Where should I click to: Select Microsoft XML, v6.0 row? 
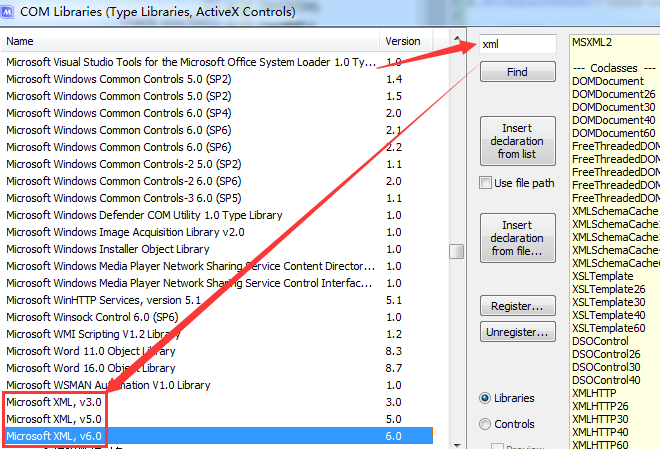point(217,436)
